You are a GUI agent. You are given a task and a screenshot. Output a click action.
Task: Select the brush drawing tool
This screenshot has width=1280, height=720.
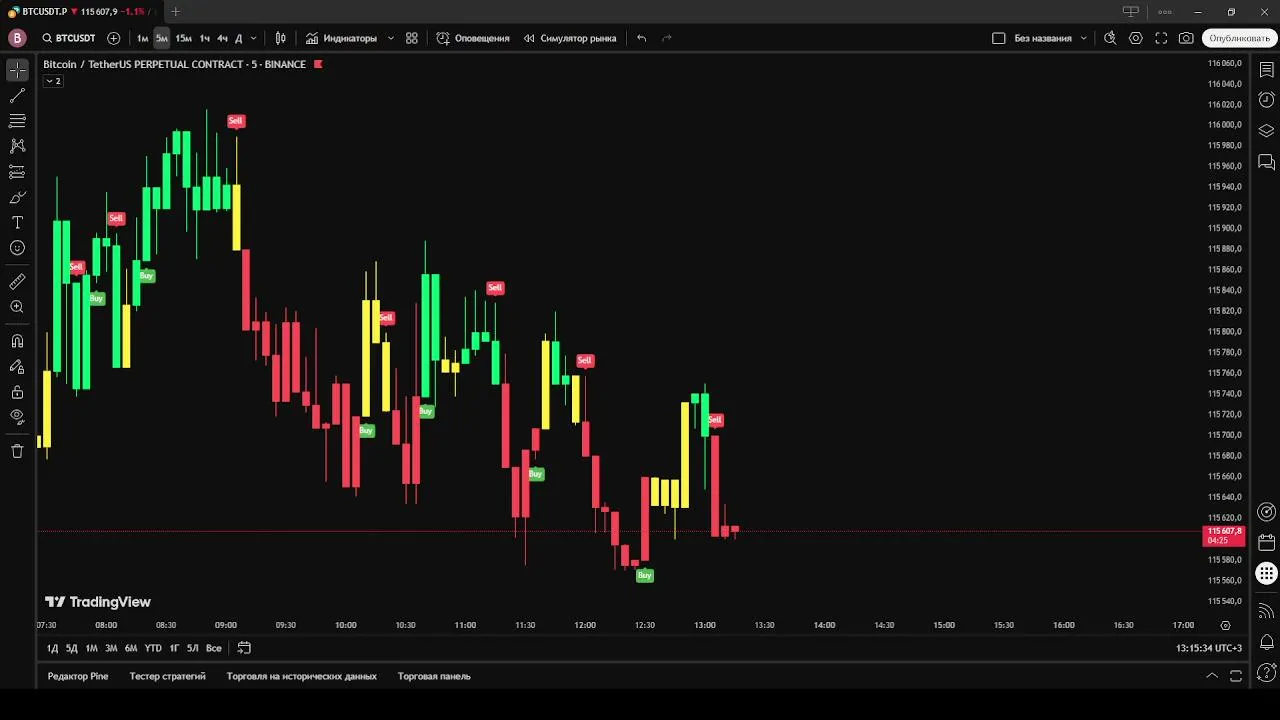[17, 197]
